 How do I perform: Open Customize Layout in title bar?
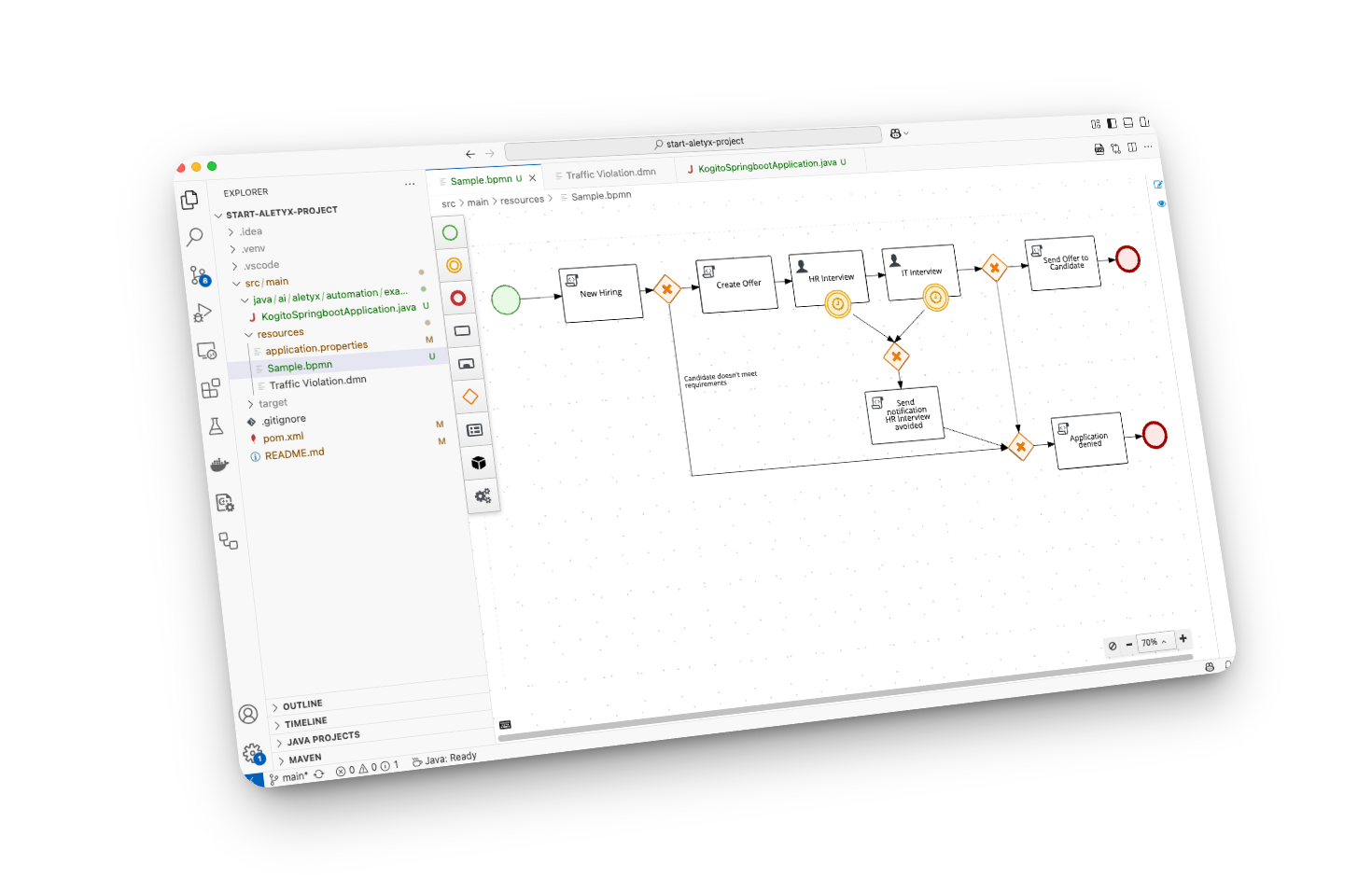coord(1095,124)
